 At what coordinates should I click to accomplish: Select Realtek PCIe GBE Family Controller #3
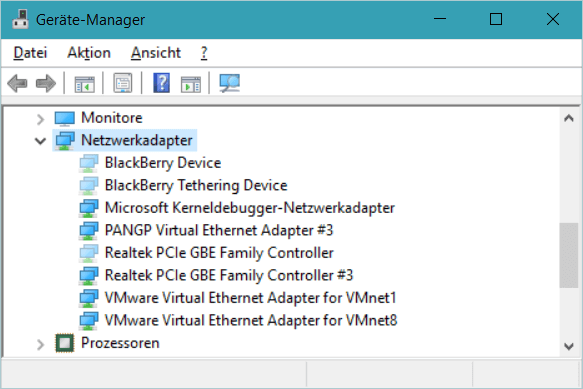point(229,275)
